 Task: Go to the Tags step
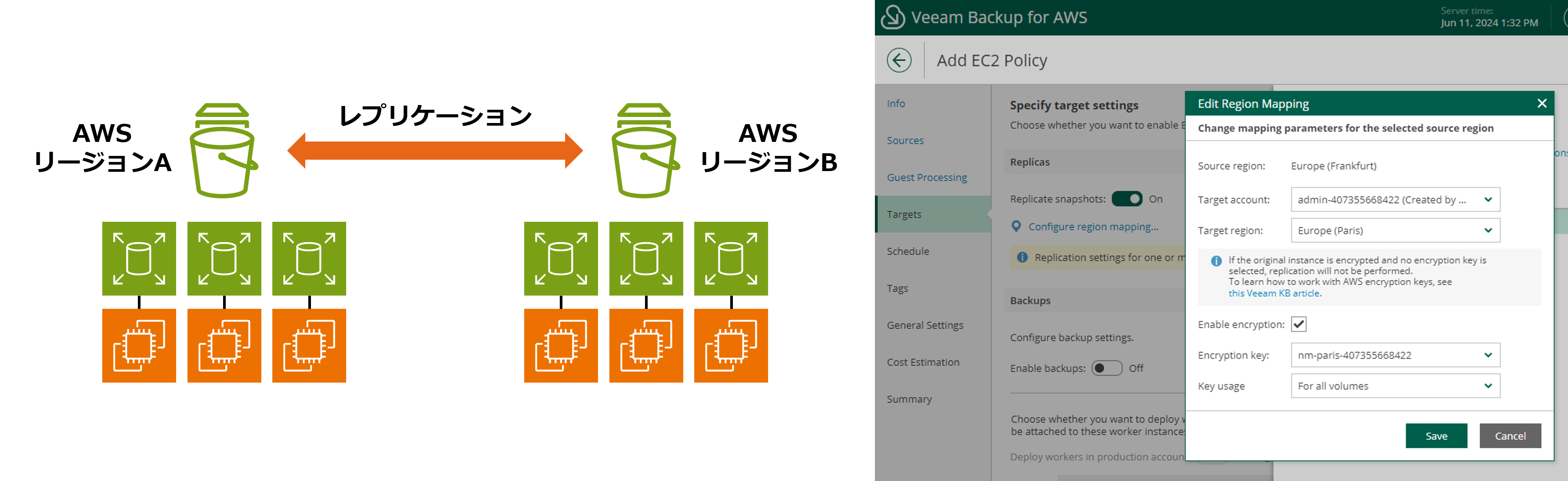(x=897, y=288)
